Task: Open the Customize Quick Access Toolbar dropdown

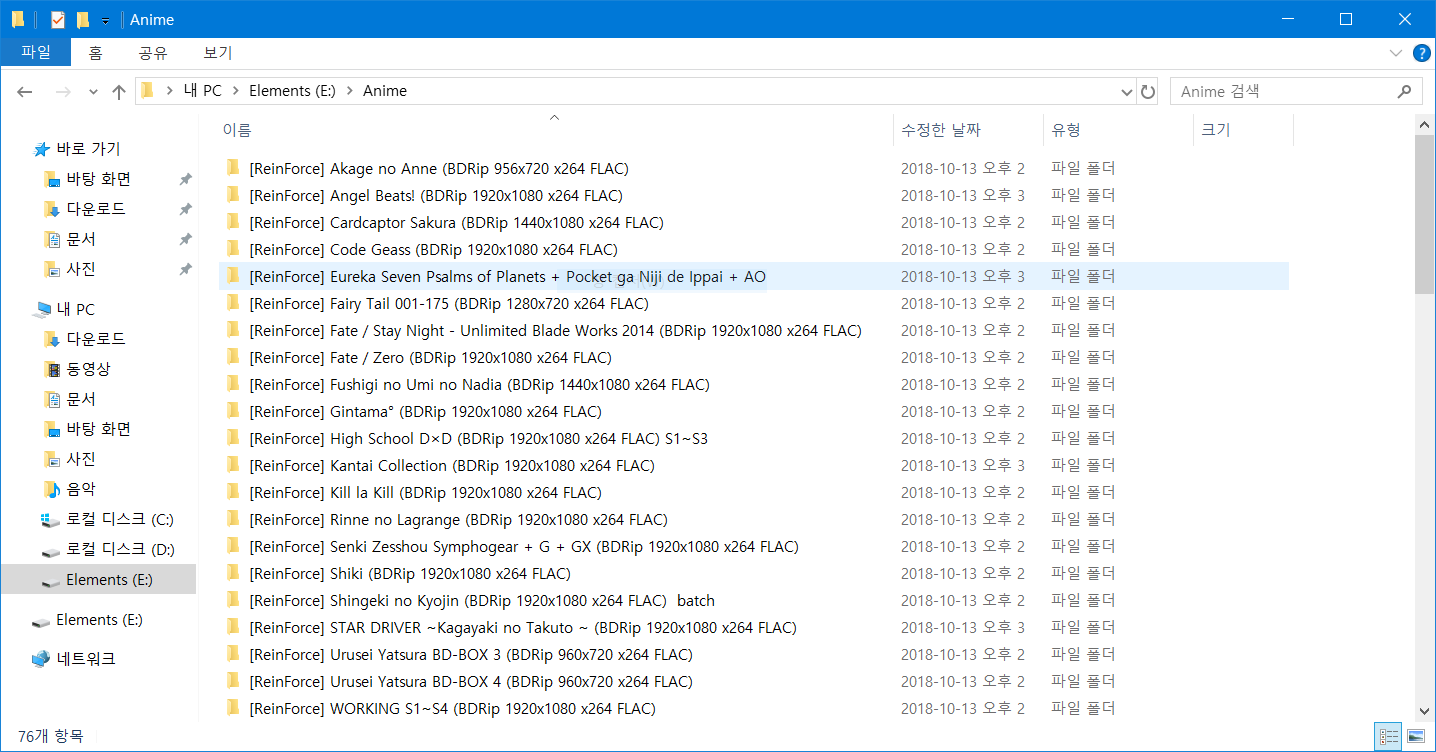Action: [105, 21]
